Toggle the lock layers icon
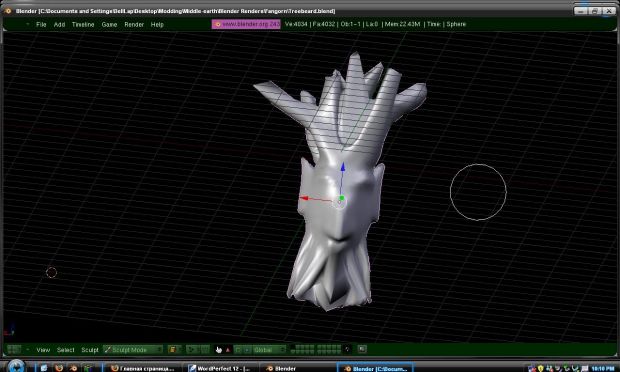The height and width of the screenshot is (372, 620). [347, 349]
